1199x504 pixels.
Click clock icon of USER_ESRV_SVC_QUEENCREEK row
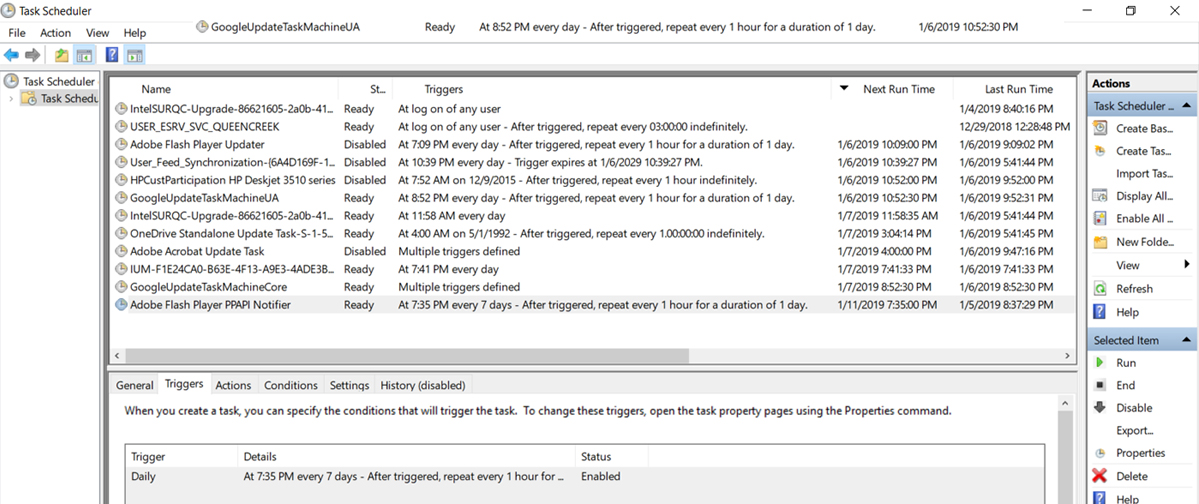pyautogui.click(x=121, y=126)
